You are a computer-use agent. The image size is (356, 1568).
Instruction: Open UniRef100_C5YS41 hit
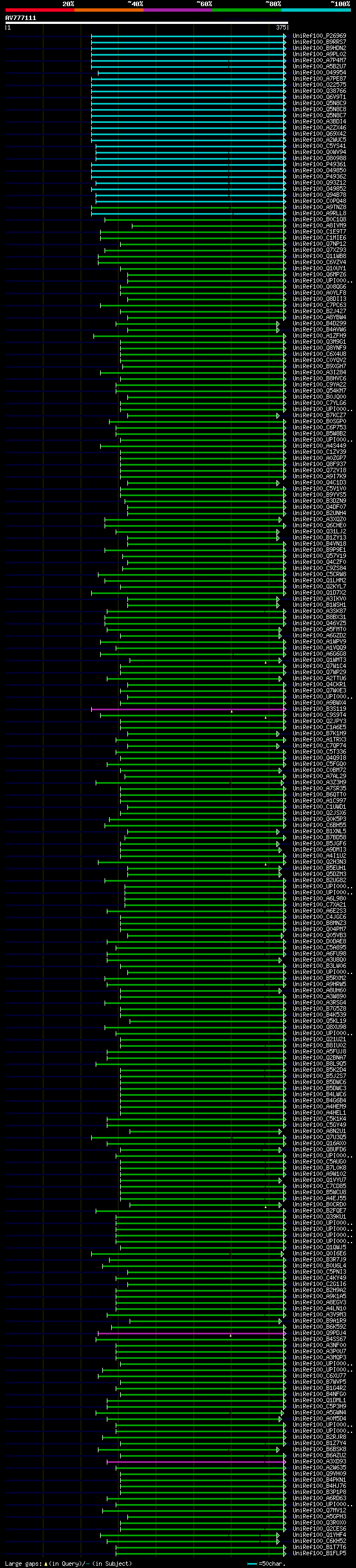319,146
